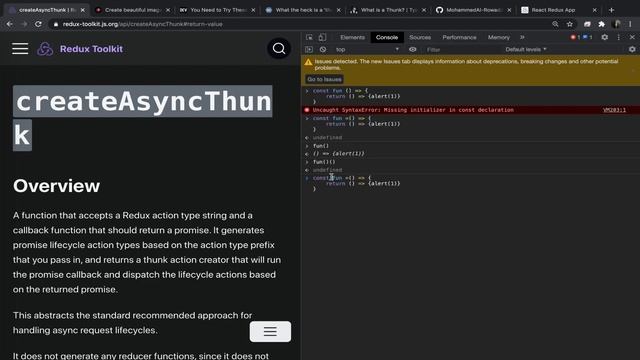This screenshot has width=640, height=360.
Task: Open a new browser tab with plus
Action: pos(611,10)
